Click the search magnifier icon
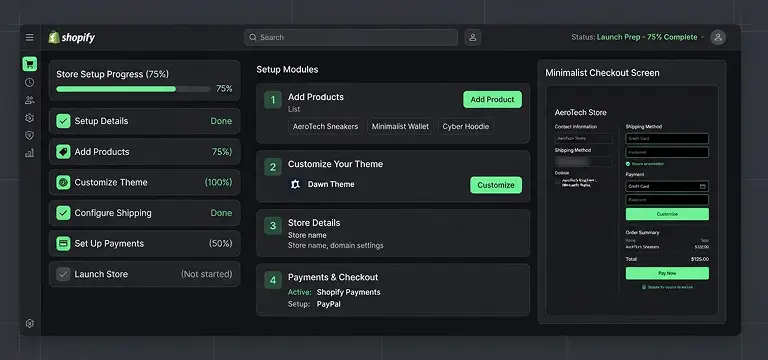 (x=253, y=37)
